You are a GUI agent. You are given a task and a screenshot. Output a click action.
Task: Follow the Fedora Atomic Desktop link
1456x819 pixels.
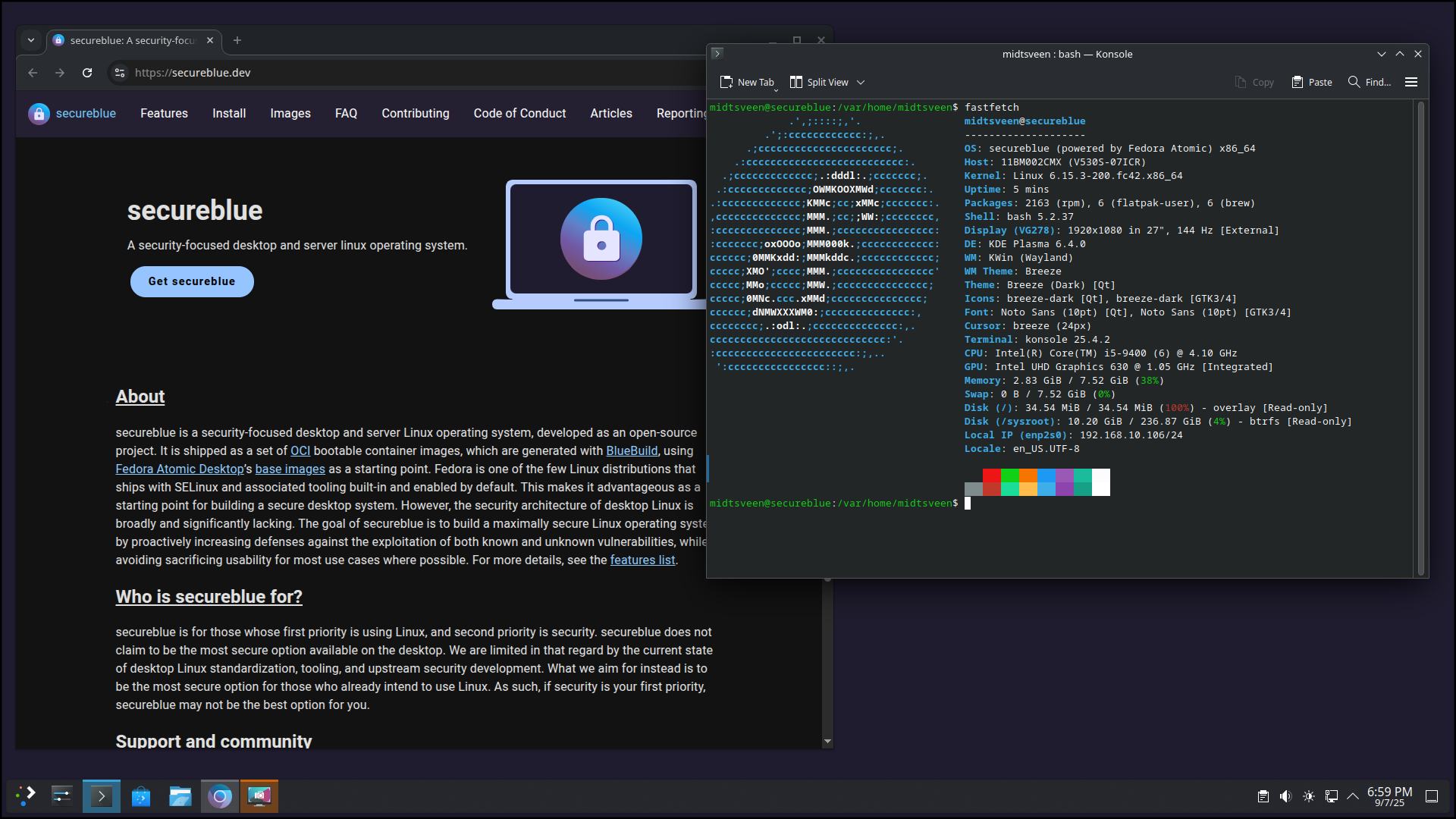pyautogui.click(x=180, y=469)
